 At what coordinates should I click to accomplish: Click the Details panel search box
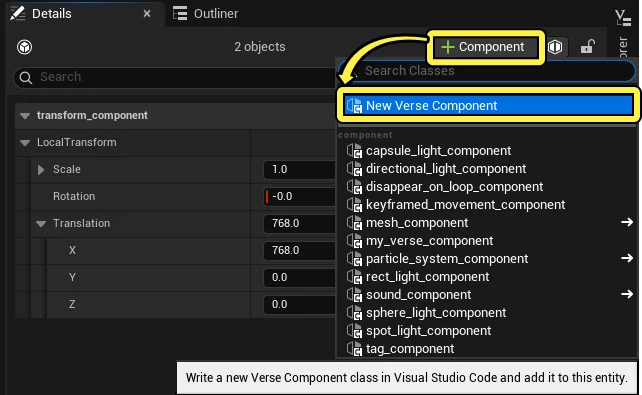coord(176,77)
